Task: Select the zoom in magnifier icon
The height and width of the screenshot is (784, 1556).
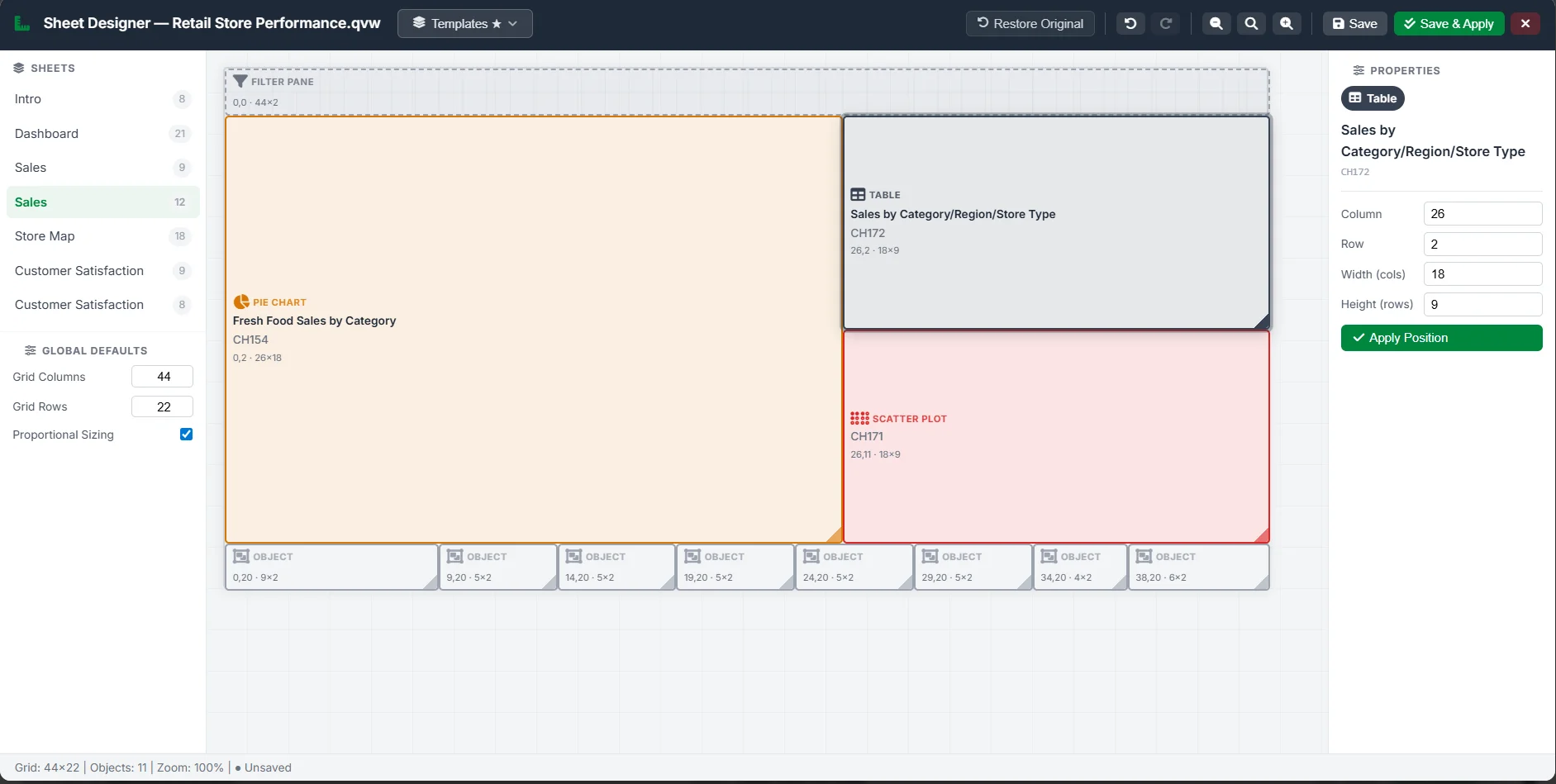Action: point(1287,23)
